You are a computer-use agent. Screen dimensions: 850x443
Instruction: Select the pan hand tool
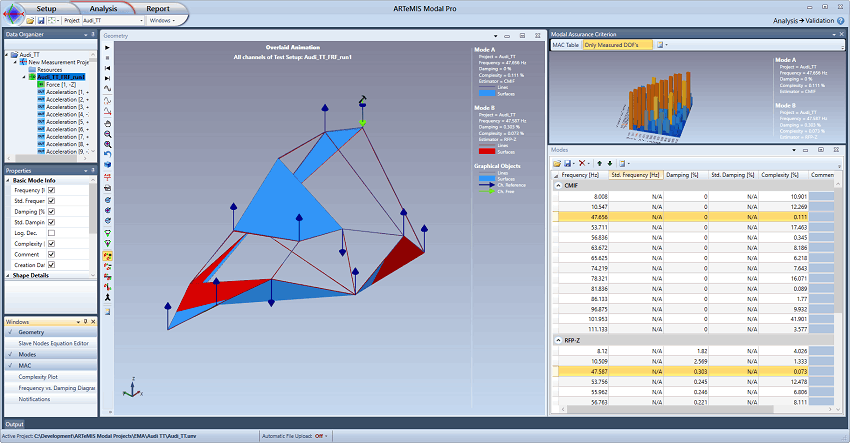point(107,123)
